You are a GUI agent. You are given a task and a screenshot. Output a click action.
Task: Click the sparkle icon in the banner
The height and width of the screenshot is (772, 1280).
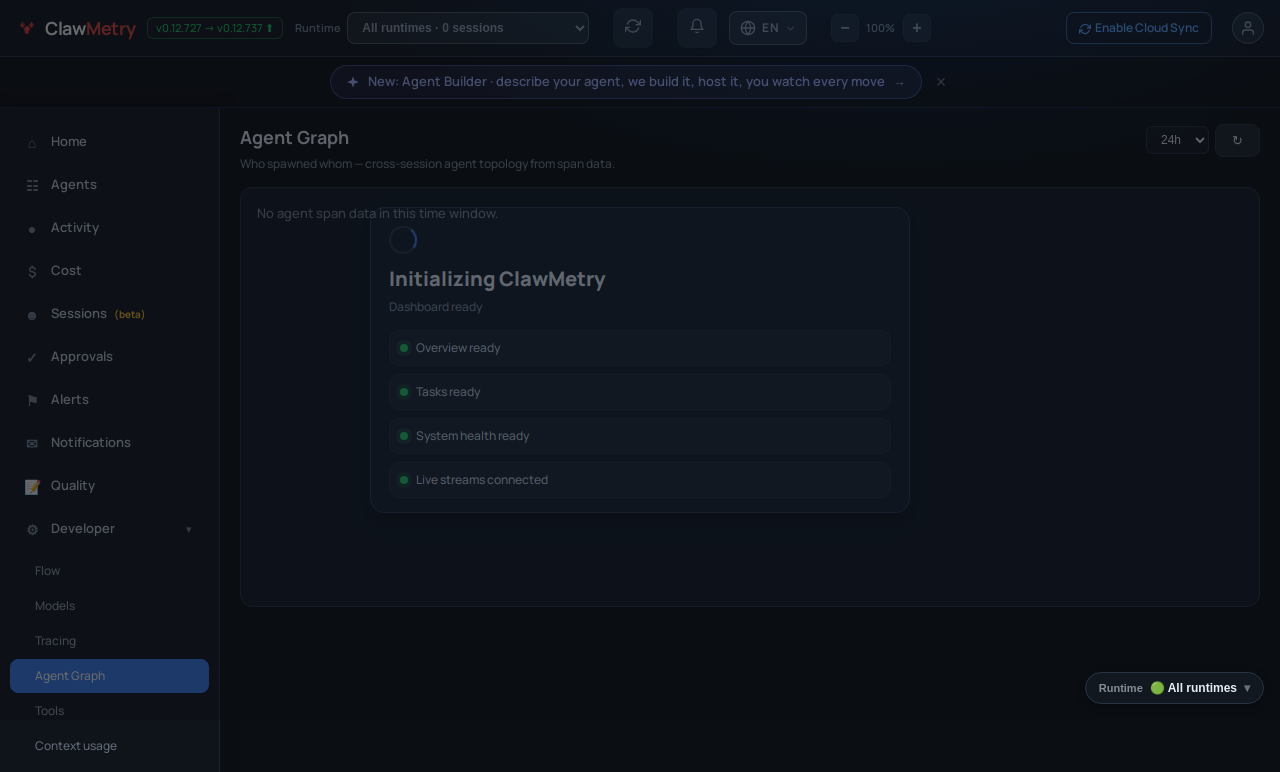click(353, 82)
